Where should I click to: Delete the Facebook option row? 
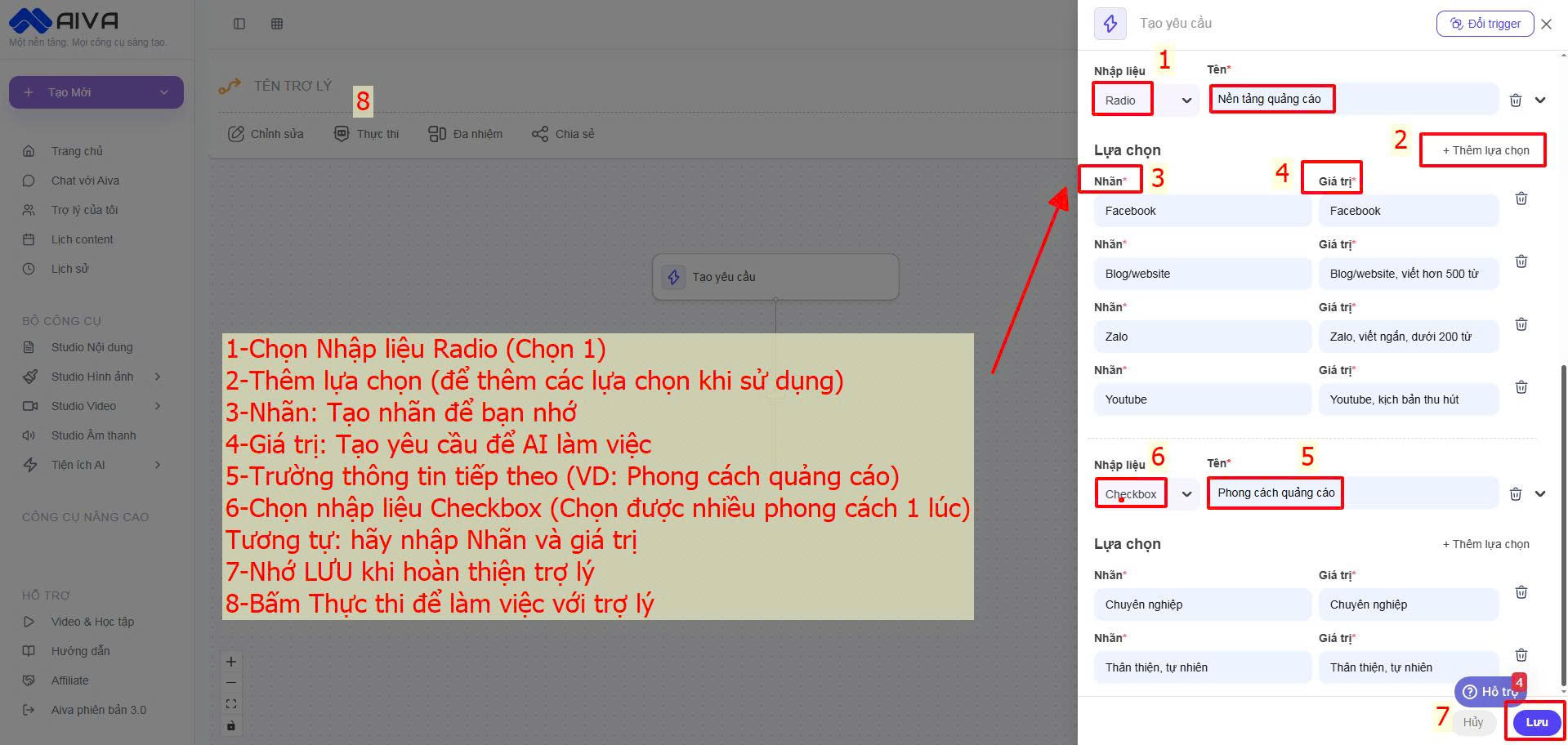click(x=1521, y=199)
